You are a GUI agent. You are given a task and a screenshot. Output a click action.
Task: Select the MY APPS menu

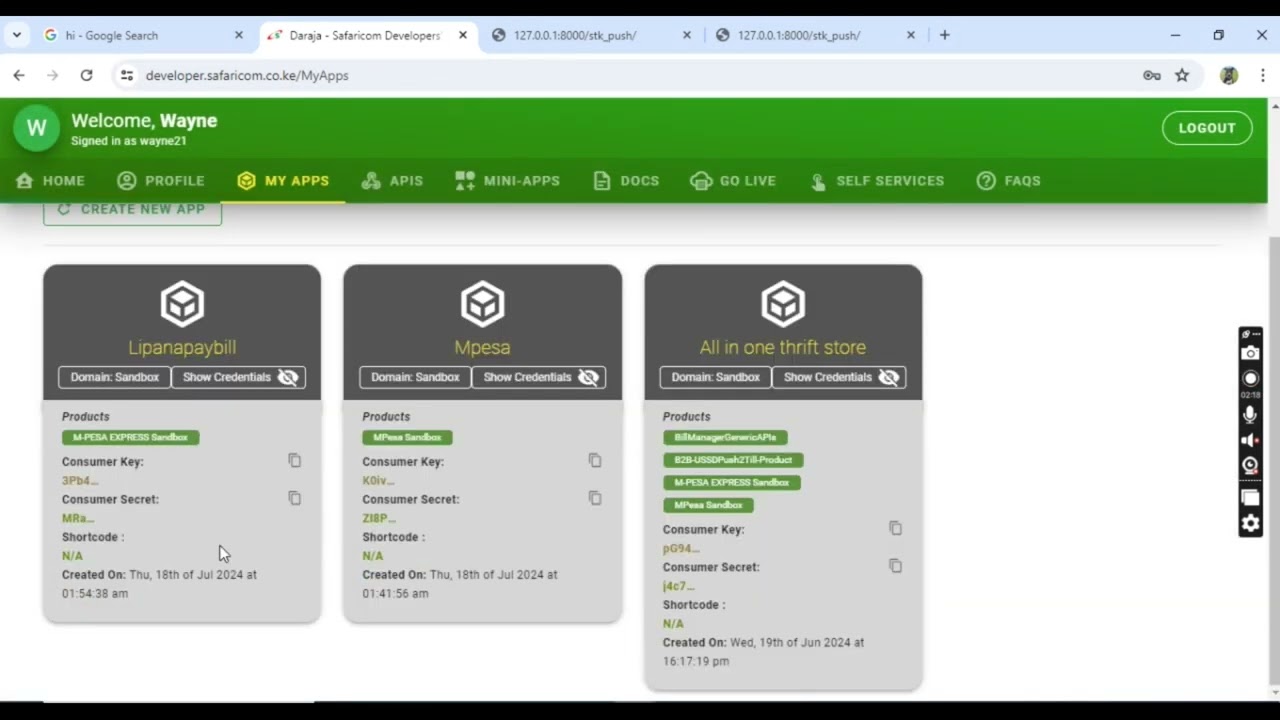(x=283, y=181)
